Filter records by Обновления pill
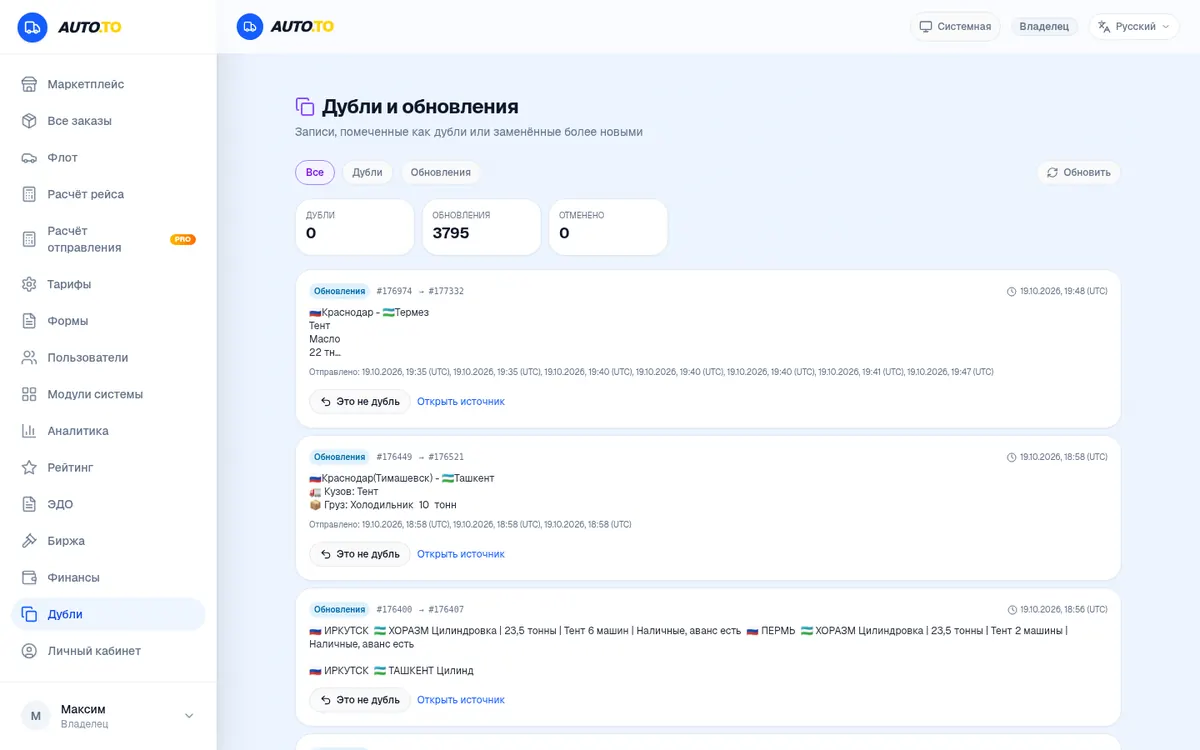Image resolution: width=1200 pixels, height=750 pixels. [440, 172]
